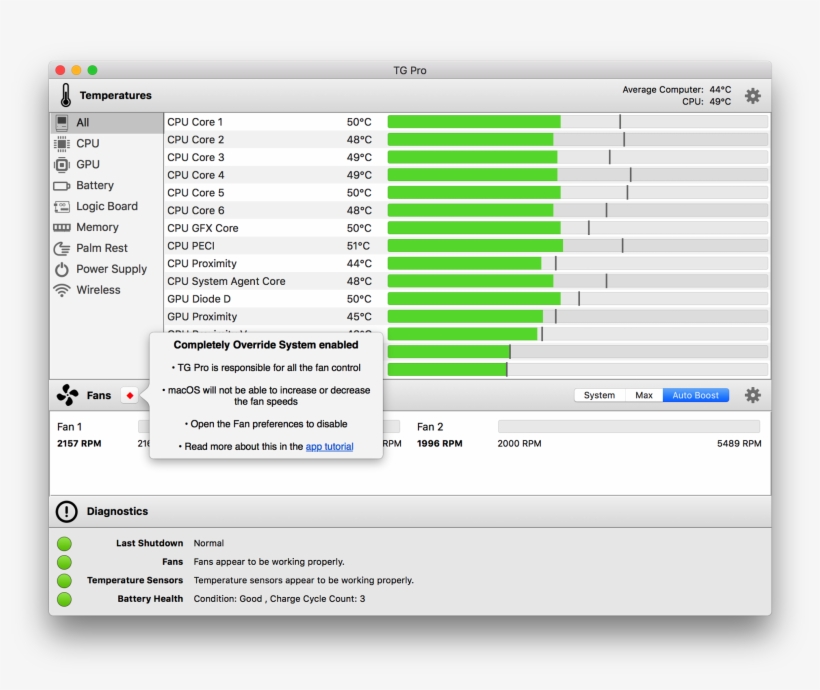The width and height of the screenshot is (820, 690).
Task: Select All in the sensor sidebar
Action: pos(83,122)
